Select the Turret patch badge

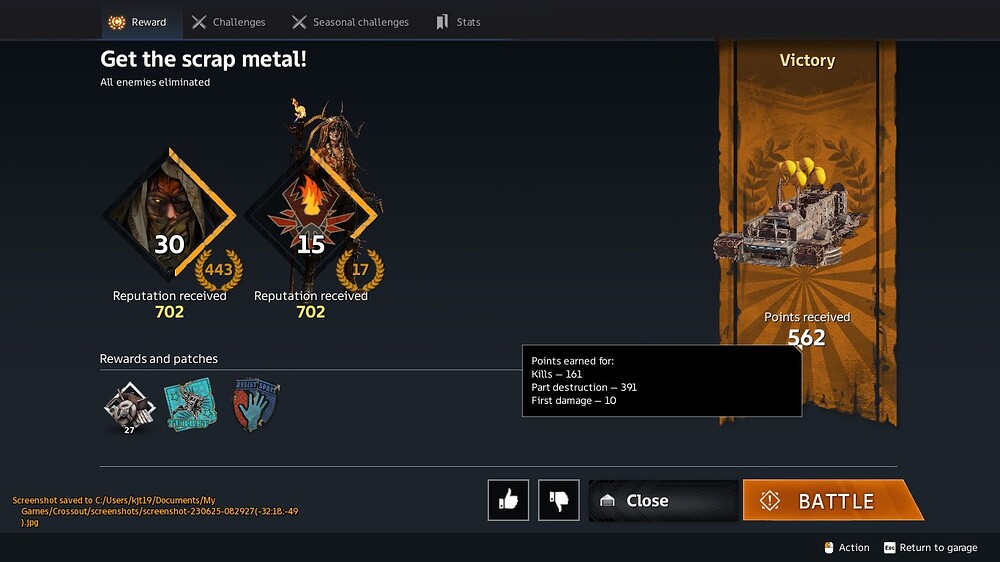[191, 404]
